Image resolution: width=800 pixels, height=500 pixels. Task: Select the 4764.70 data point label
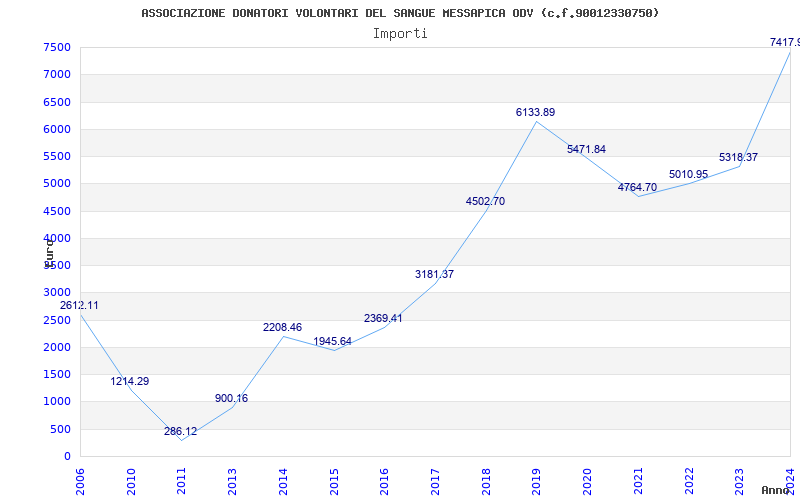coord(637,188)
